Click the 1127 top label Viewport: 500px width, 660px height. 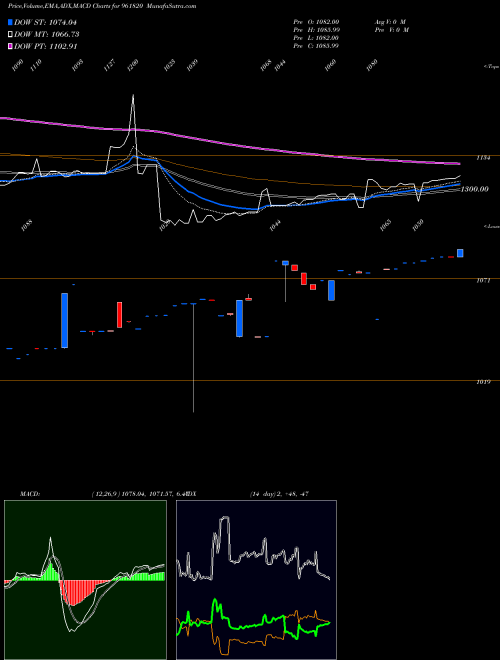click(x=110, y=65)
